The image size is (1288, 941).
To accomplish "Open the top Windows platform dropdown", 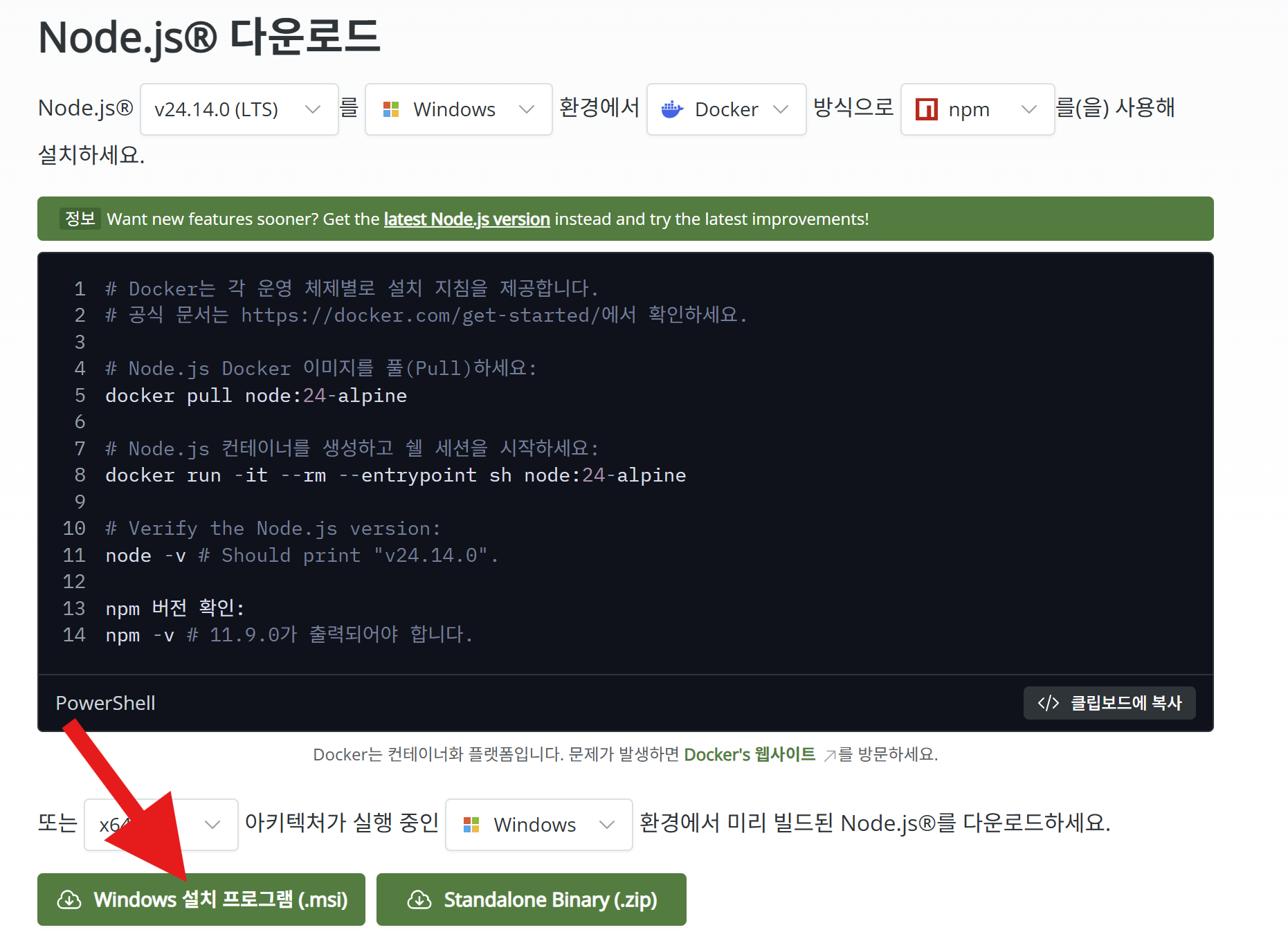I will [458, 109].
